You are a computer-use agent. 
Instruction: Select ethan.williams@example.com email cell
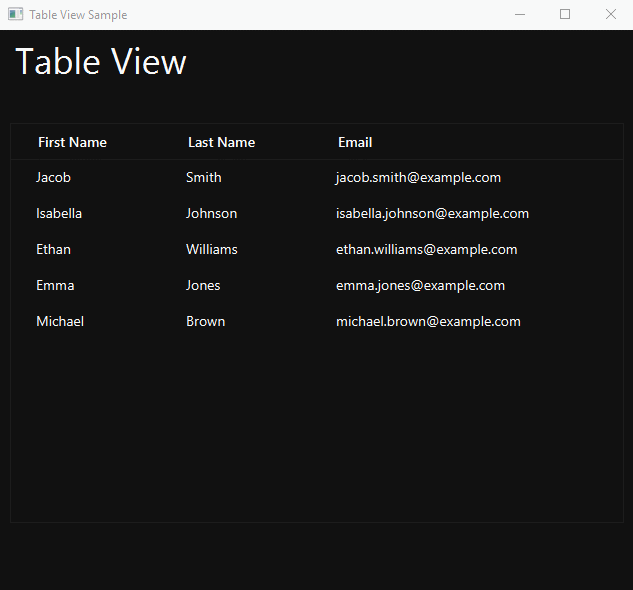pyautogui.click(x=427, y=249)
